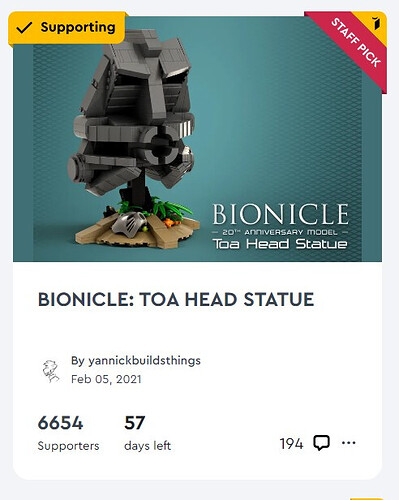Click the Feb 05, 2021 publish date
The height and width of the screenshot is (500, 399).
click(106, 379)
